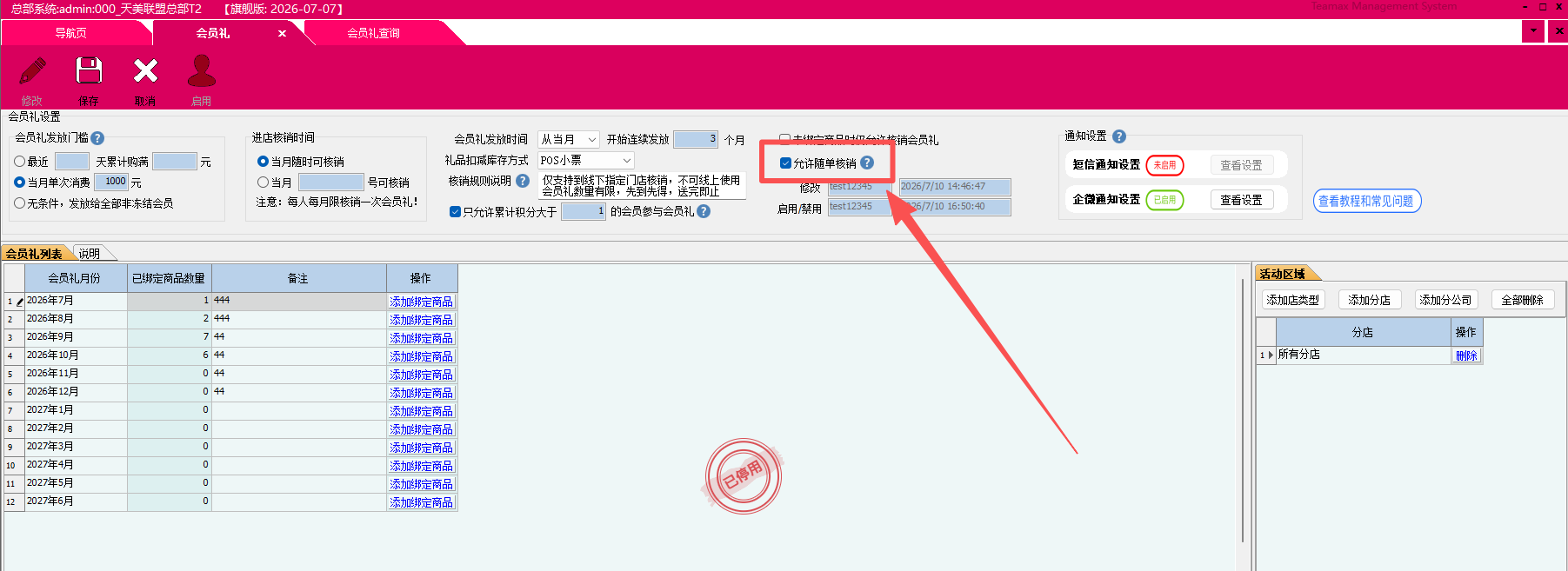Click the 修改 pencil toolbar icon
This screenshot has width=1568, height=571.
32,71
